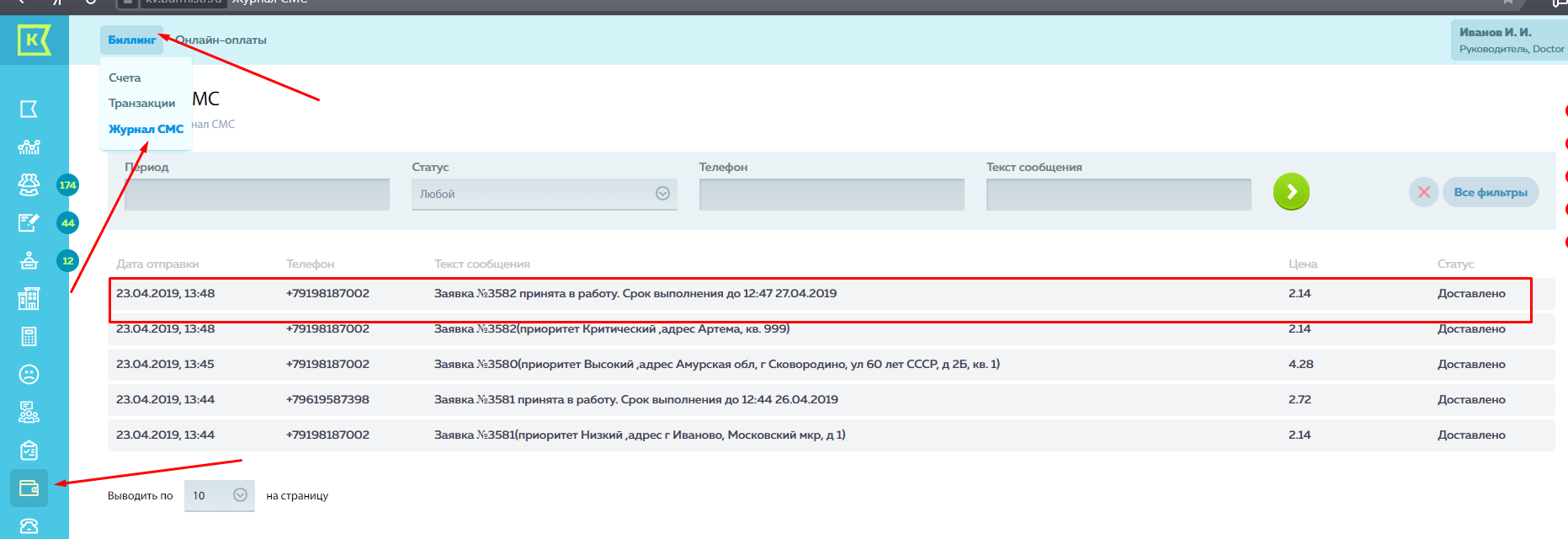Screen dimensions: 1568x539
Task: Select Счета from the Биллинг menu
Action: 125,77
